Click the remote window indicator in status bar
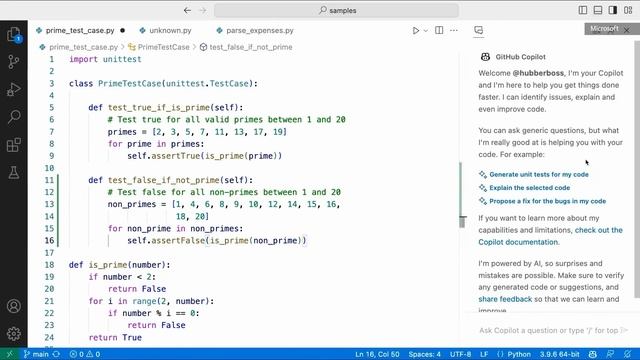This screenshot has width=640, height=360. tap(9, 354)
